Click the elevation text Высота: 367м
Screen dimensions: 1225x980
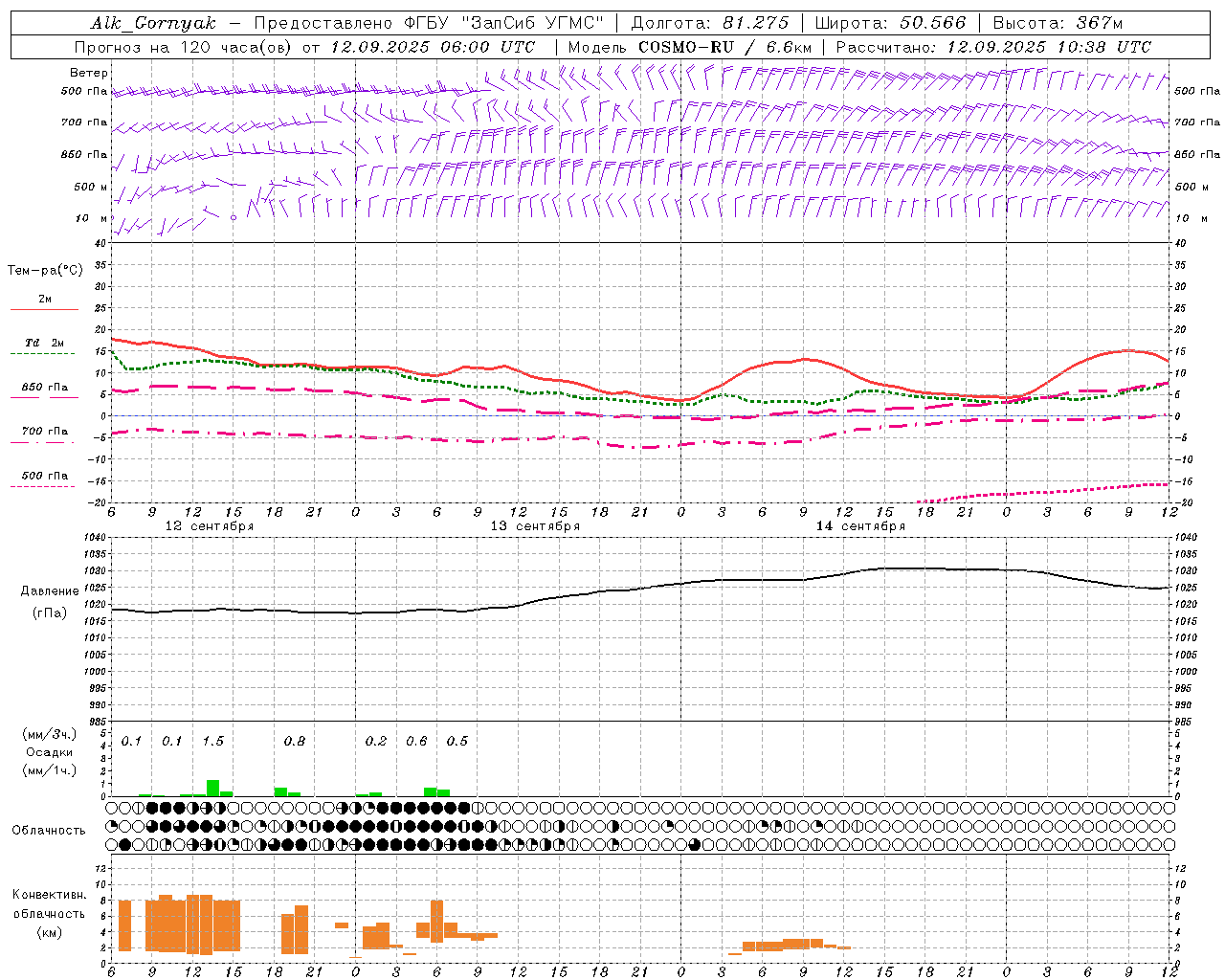1058,23
